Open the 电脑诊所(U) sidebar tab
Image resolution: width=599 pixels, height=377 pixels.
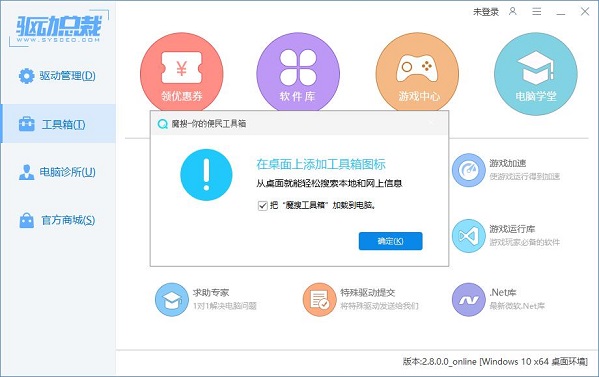click(x=58, y=172)
